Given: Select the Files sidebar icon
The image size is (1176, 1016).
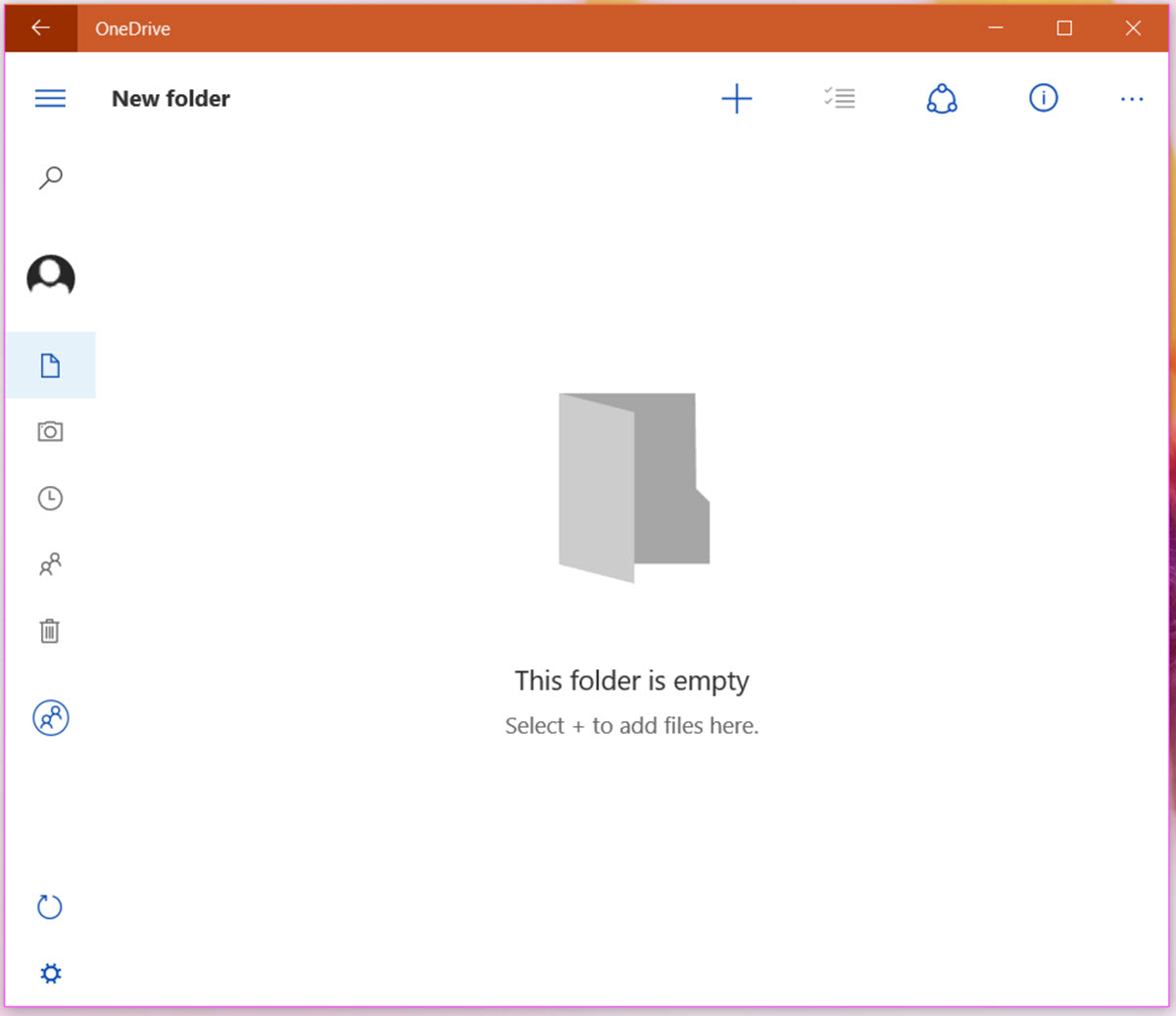Looking at the screenshot, I should 50,365.
